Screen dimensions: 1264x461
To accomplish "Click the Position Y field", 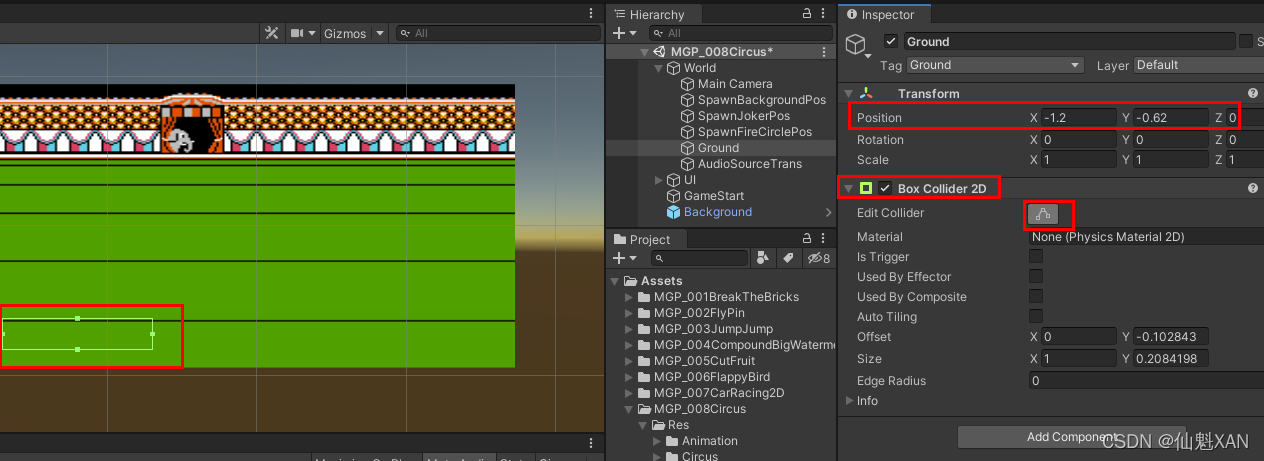I will click(1171, 118).
